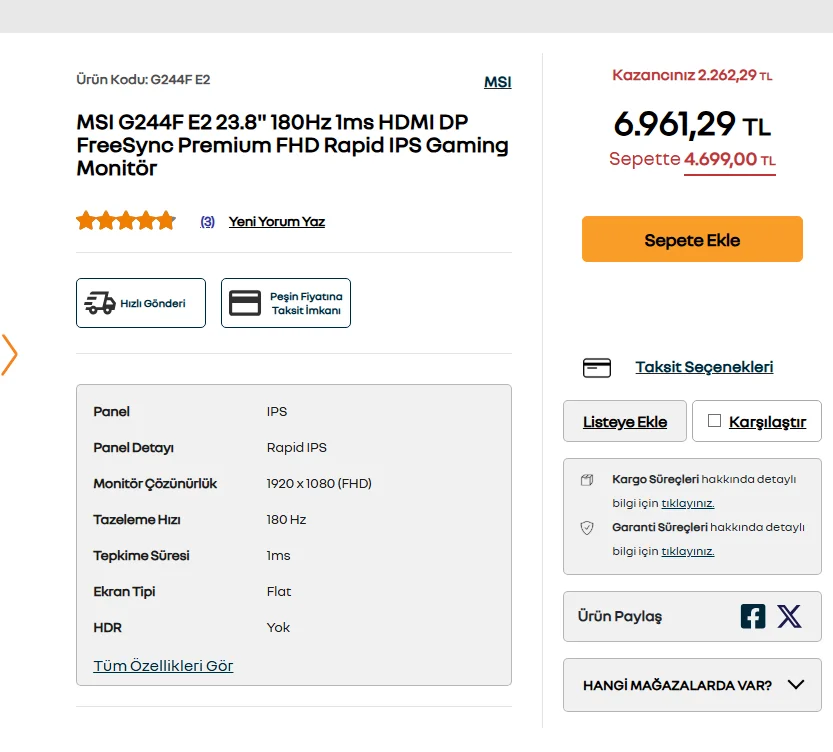The height and width of the screenshot is (752, 833).
Task: Click the five-star rating stars
Action: click(126, 221)
